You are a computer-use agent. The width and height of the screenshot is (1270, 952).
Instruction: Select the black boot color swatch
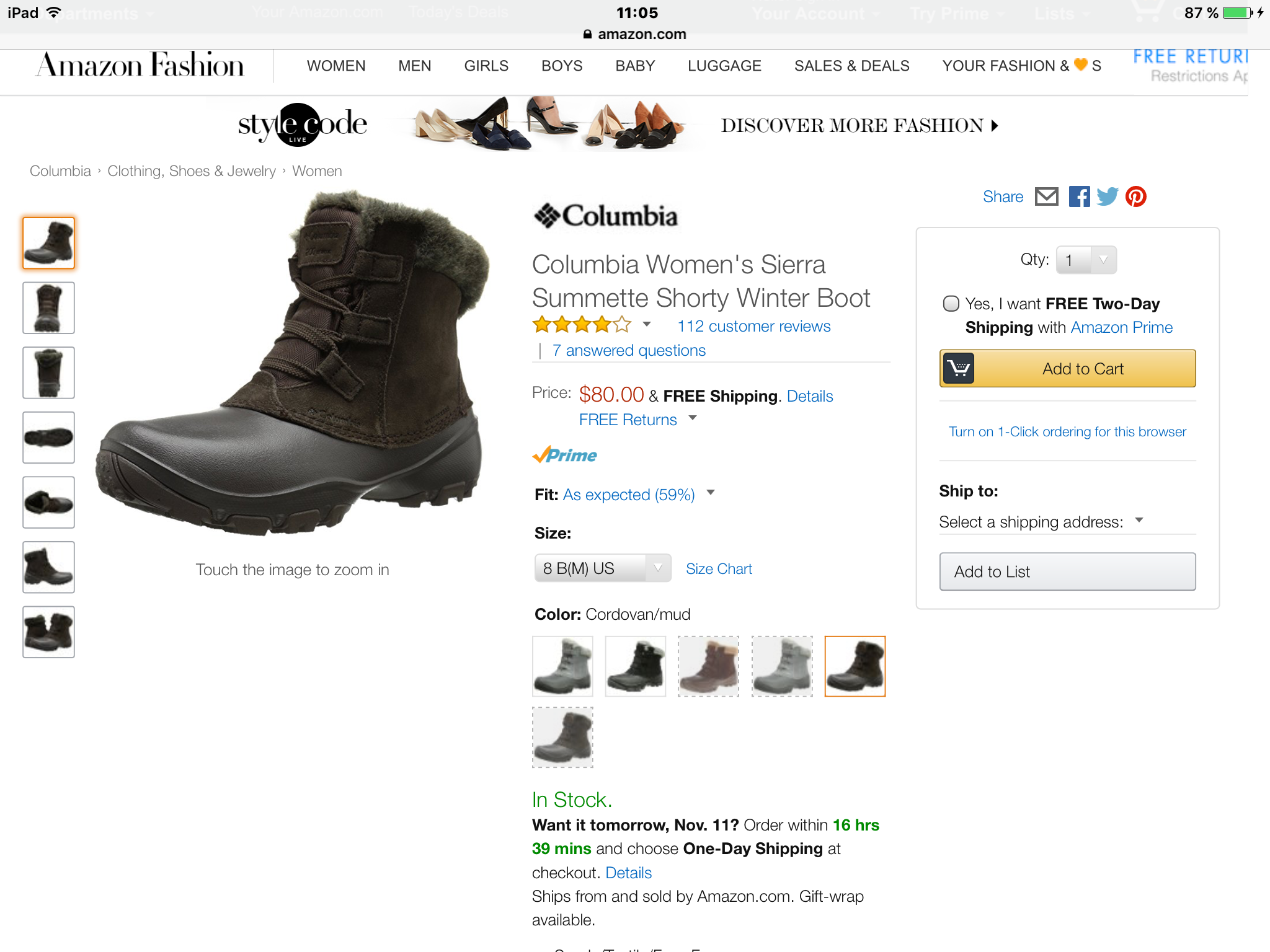[x=636, y=666]
